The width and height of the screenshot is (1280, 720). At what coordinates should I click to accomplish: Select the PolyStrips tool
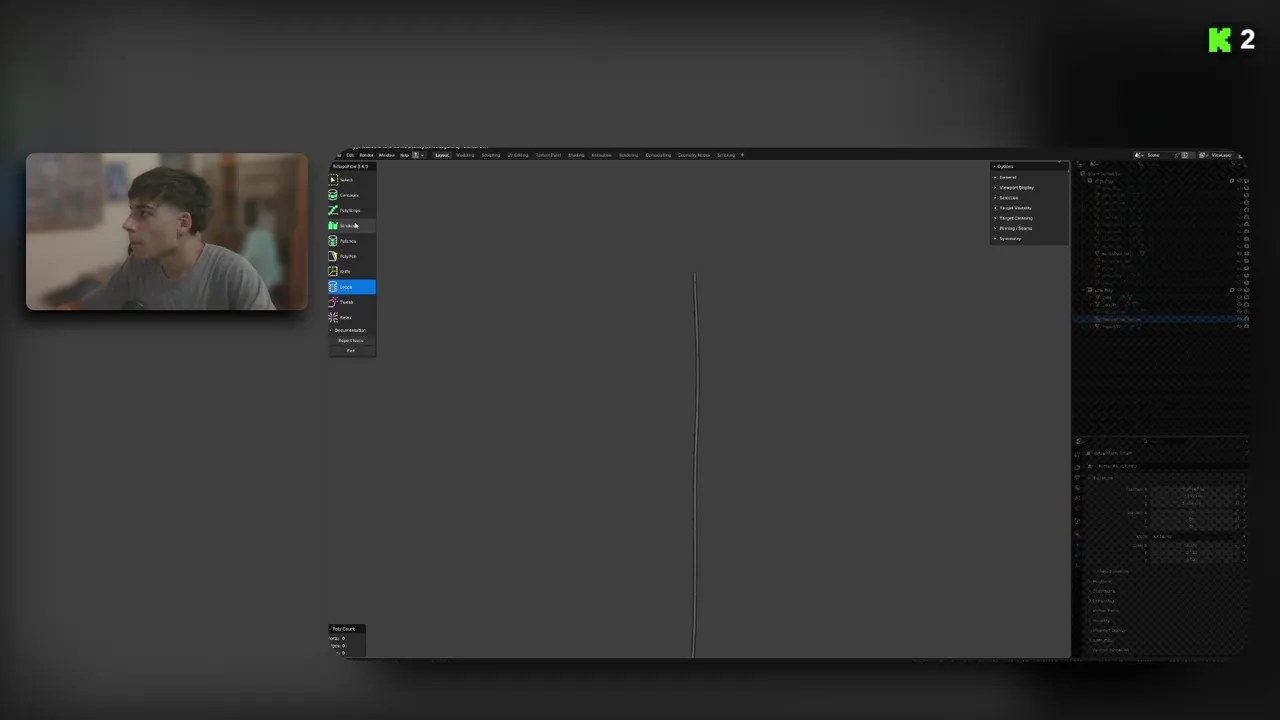coord(351,210)
